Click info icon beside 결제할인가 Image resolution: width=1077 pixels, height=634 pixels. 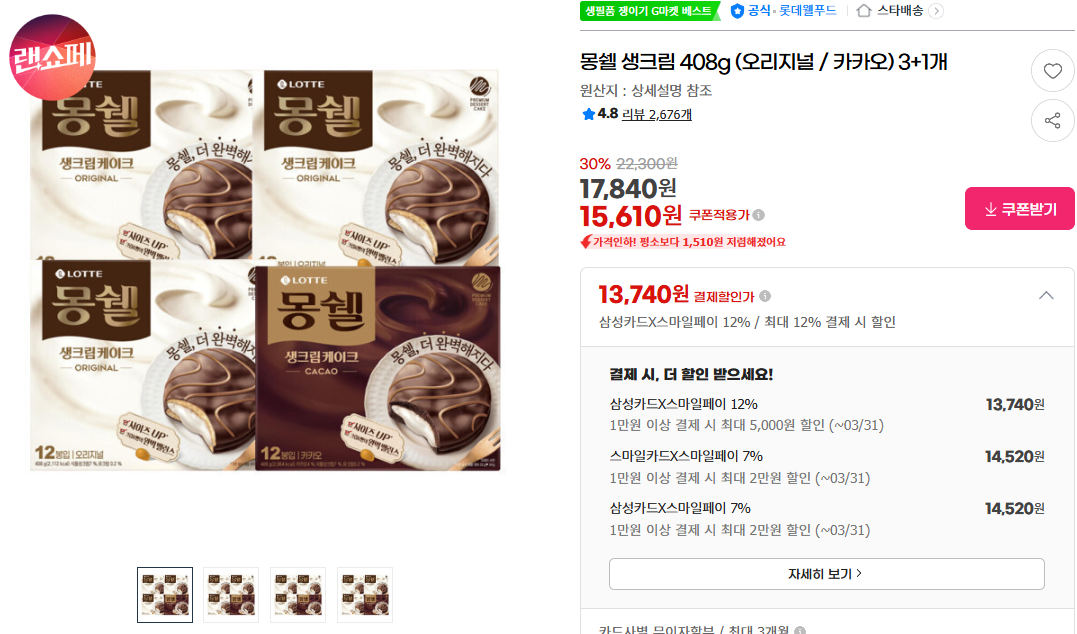point(765,296)
